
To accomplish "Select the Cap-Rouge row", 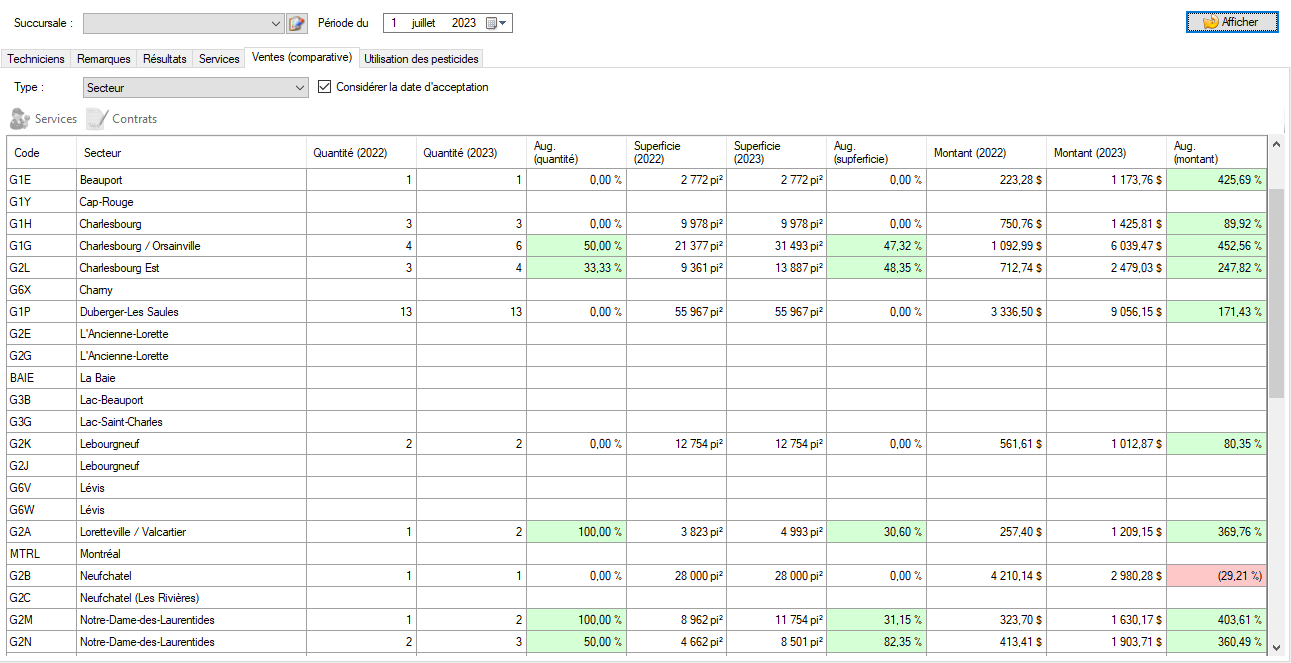I will 636,202.
